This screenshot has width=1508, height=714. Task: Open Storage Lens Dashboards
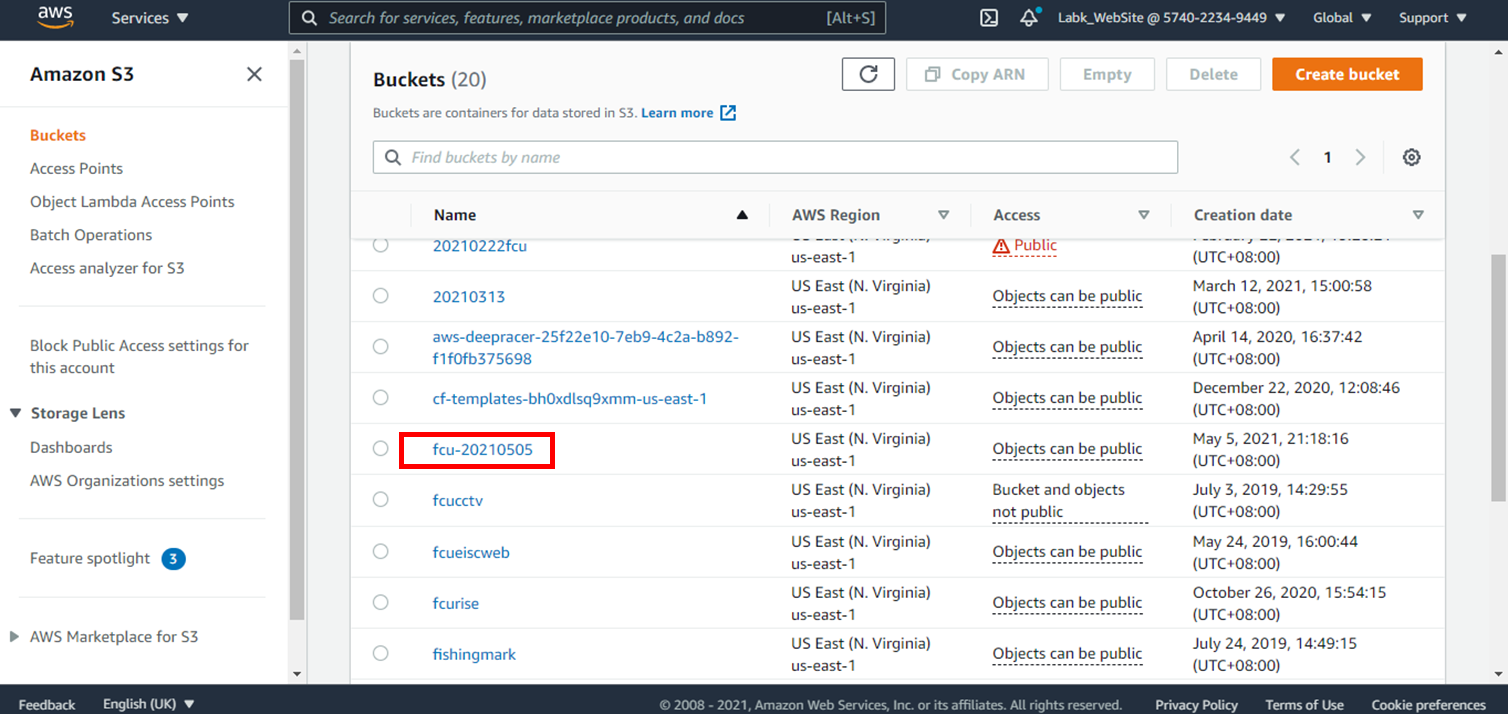[71, 447]
